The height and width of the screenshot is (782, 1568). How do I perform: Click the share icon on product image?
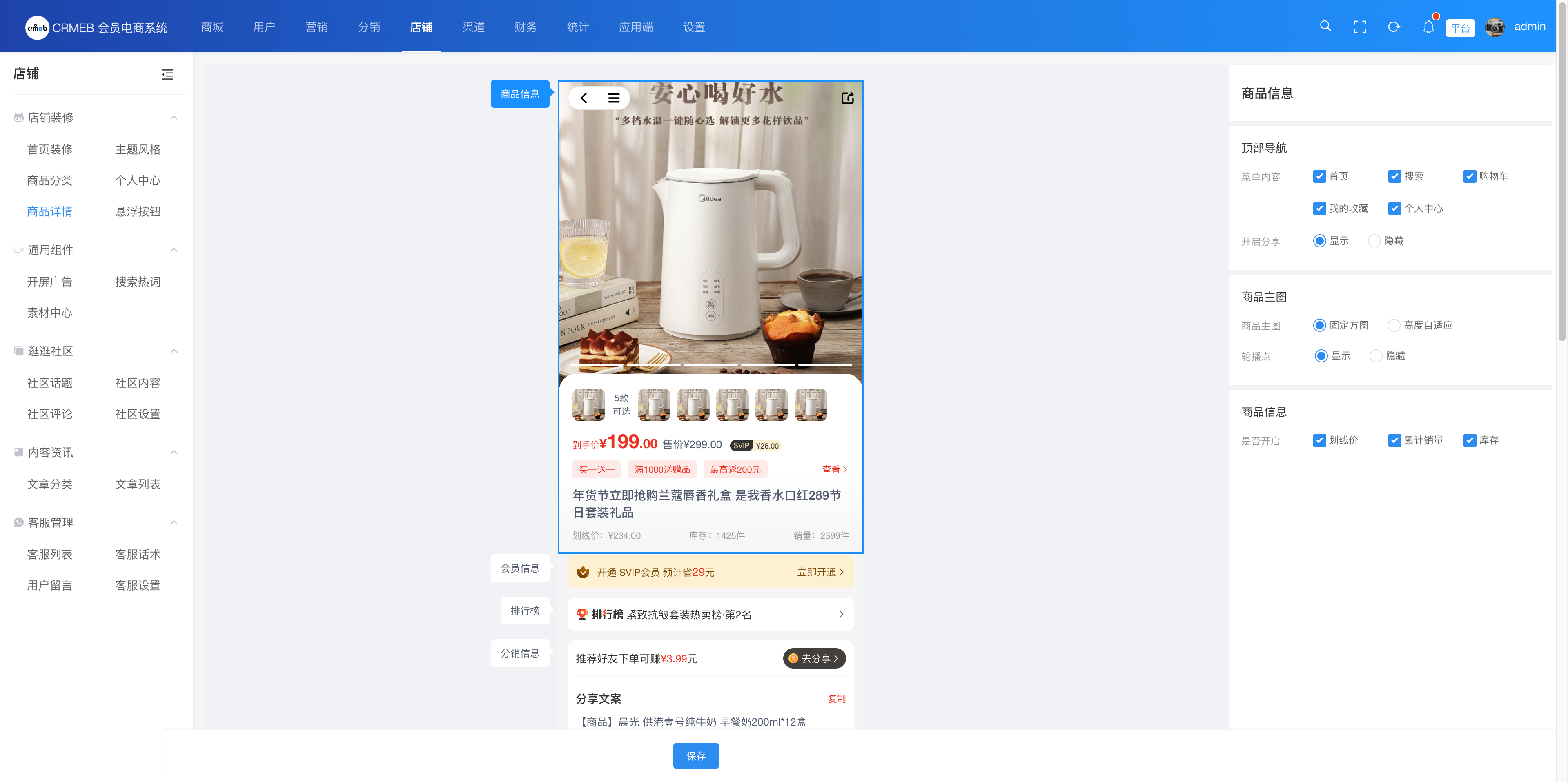[847, 98]
